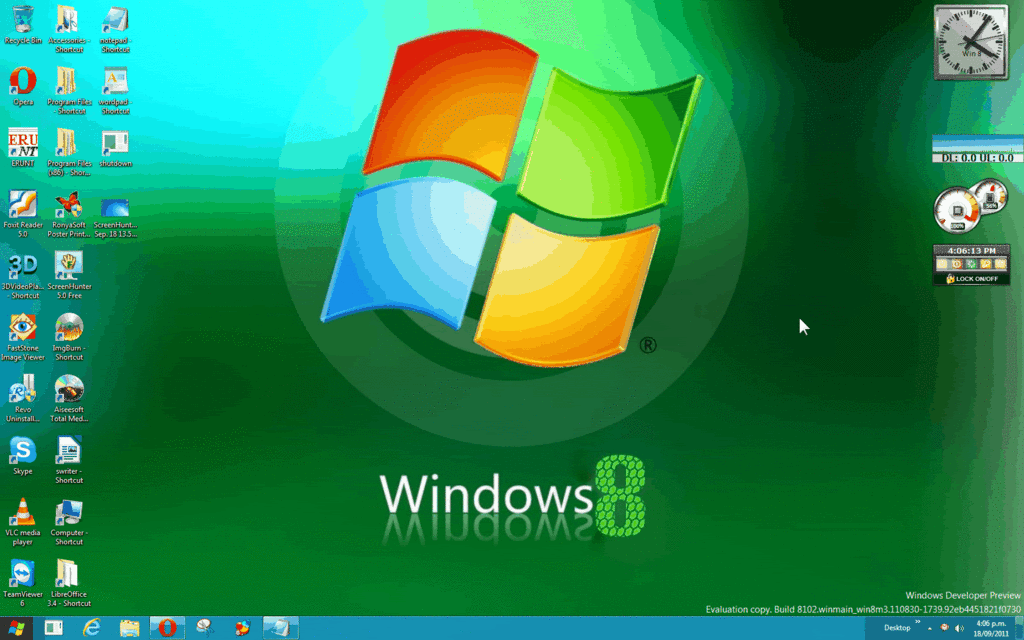Launch Internet Explorer from the taskbar
Viewport: 1024px width, 640px height.
91,628
